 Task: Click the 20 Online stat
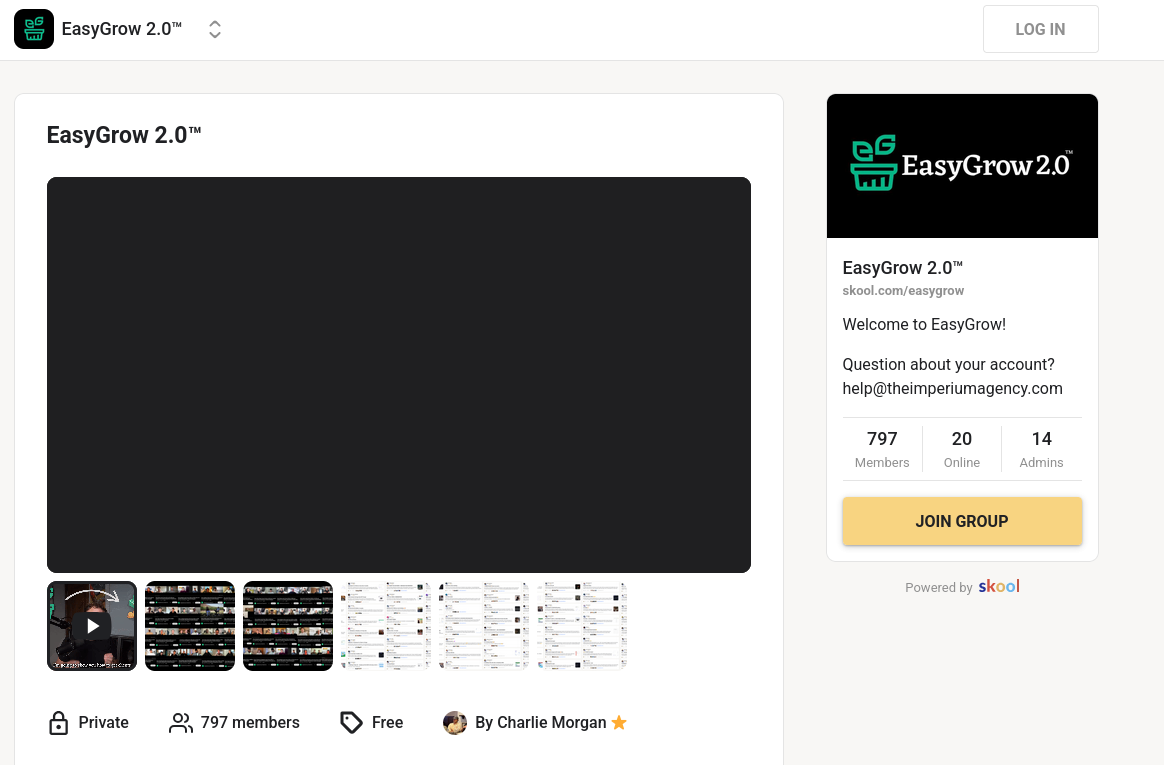(961, 449)
